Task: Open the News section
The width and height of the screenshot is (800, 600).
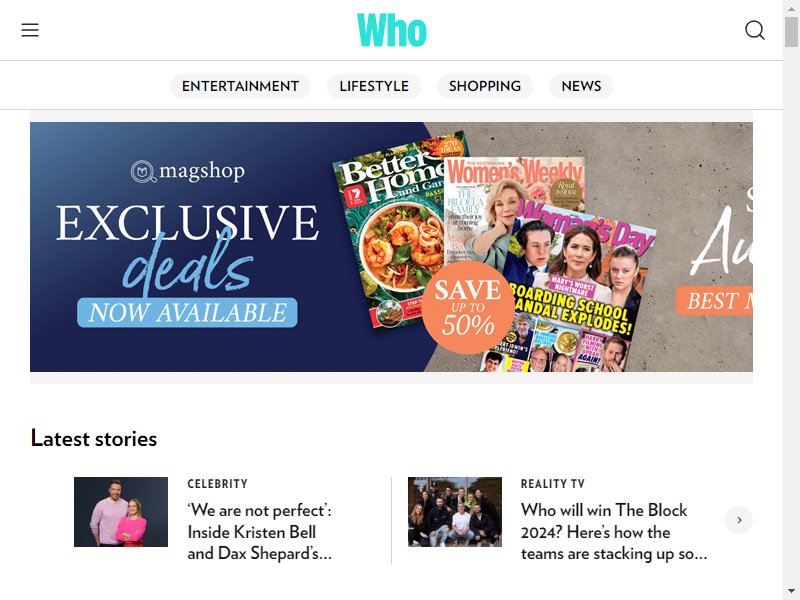Action: [581, 86]
